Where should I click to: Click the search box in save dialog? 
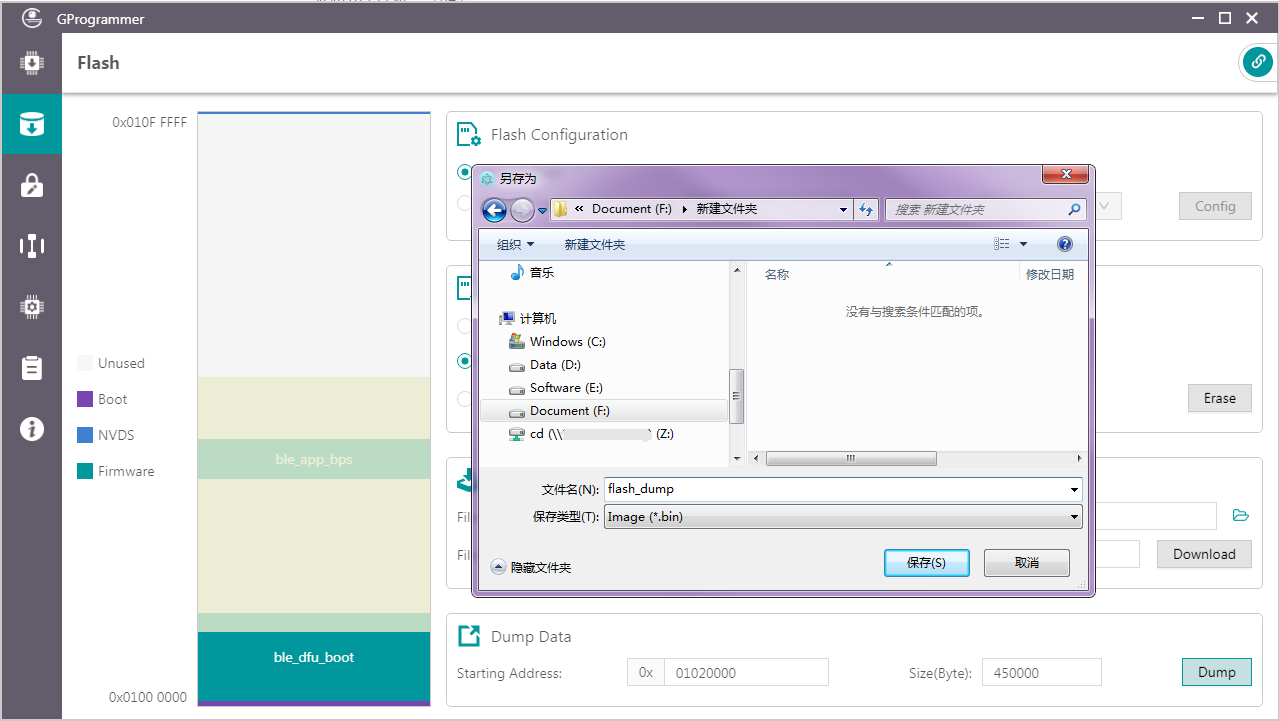975,210
